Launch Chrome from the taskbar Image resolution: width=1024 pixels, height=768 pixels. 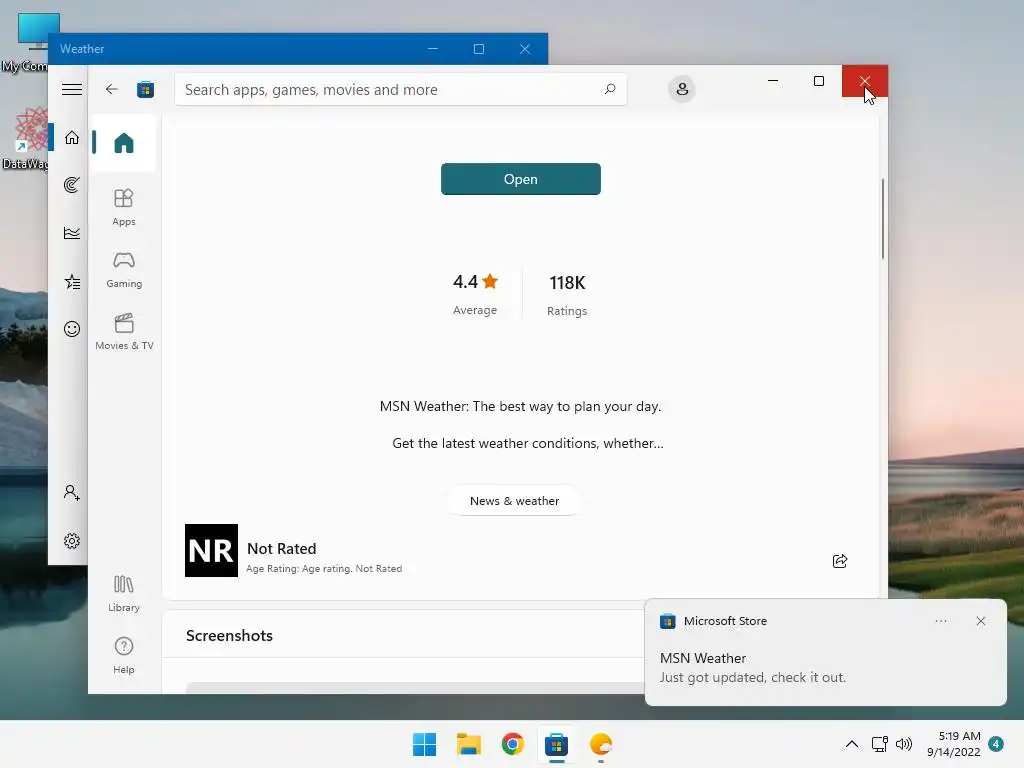click(x=513, y=744)
